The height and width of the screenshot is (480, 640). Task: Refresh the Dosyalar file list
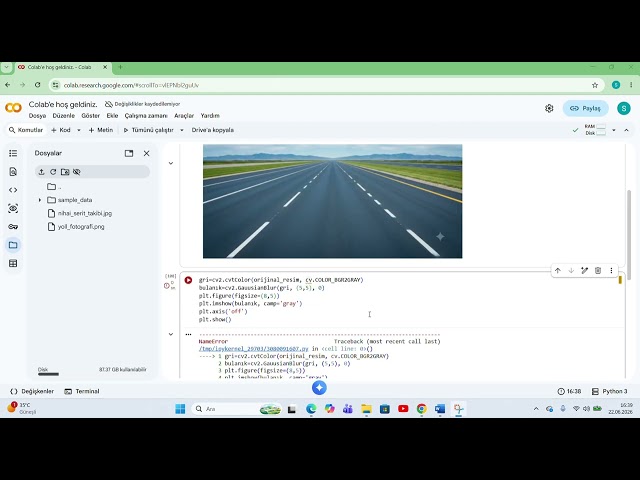(53, 172)
